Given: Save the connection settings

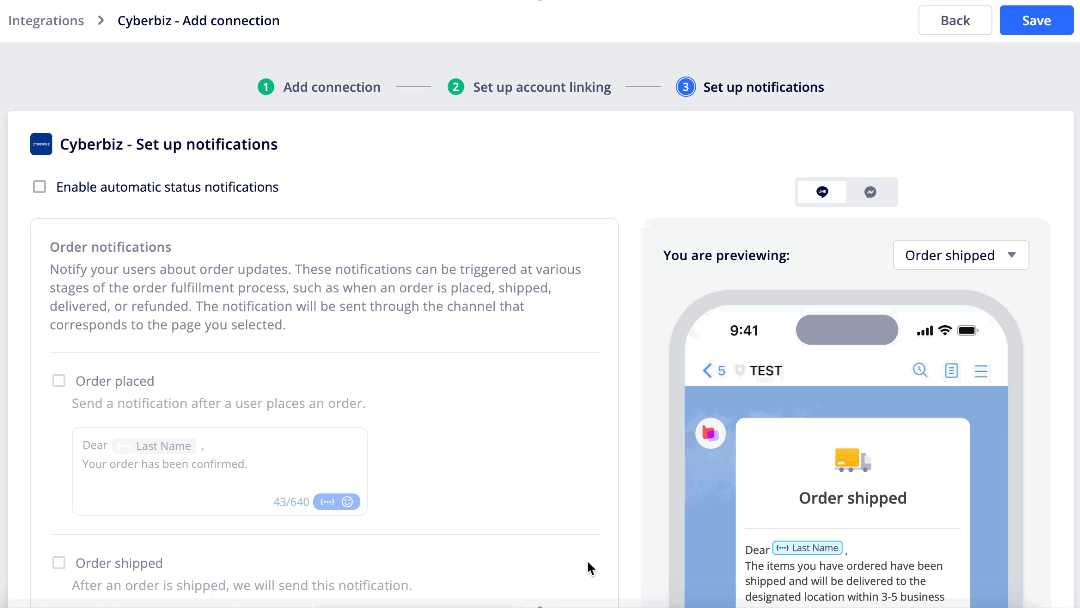Looking at the screenshot, I should [1036, 20].
